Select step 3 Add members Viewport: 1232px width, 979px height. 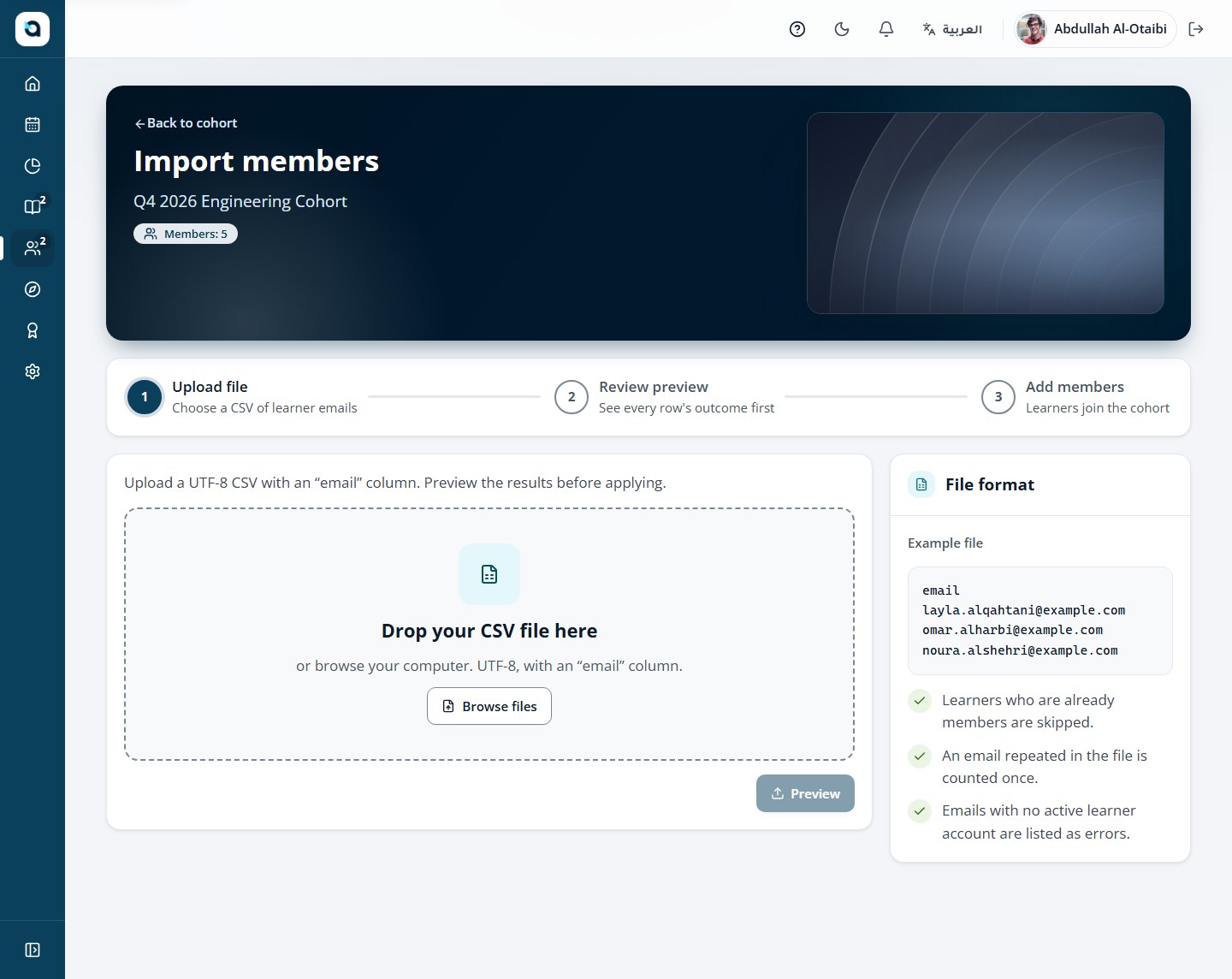[1075, 397]
